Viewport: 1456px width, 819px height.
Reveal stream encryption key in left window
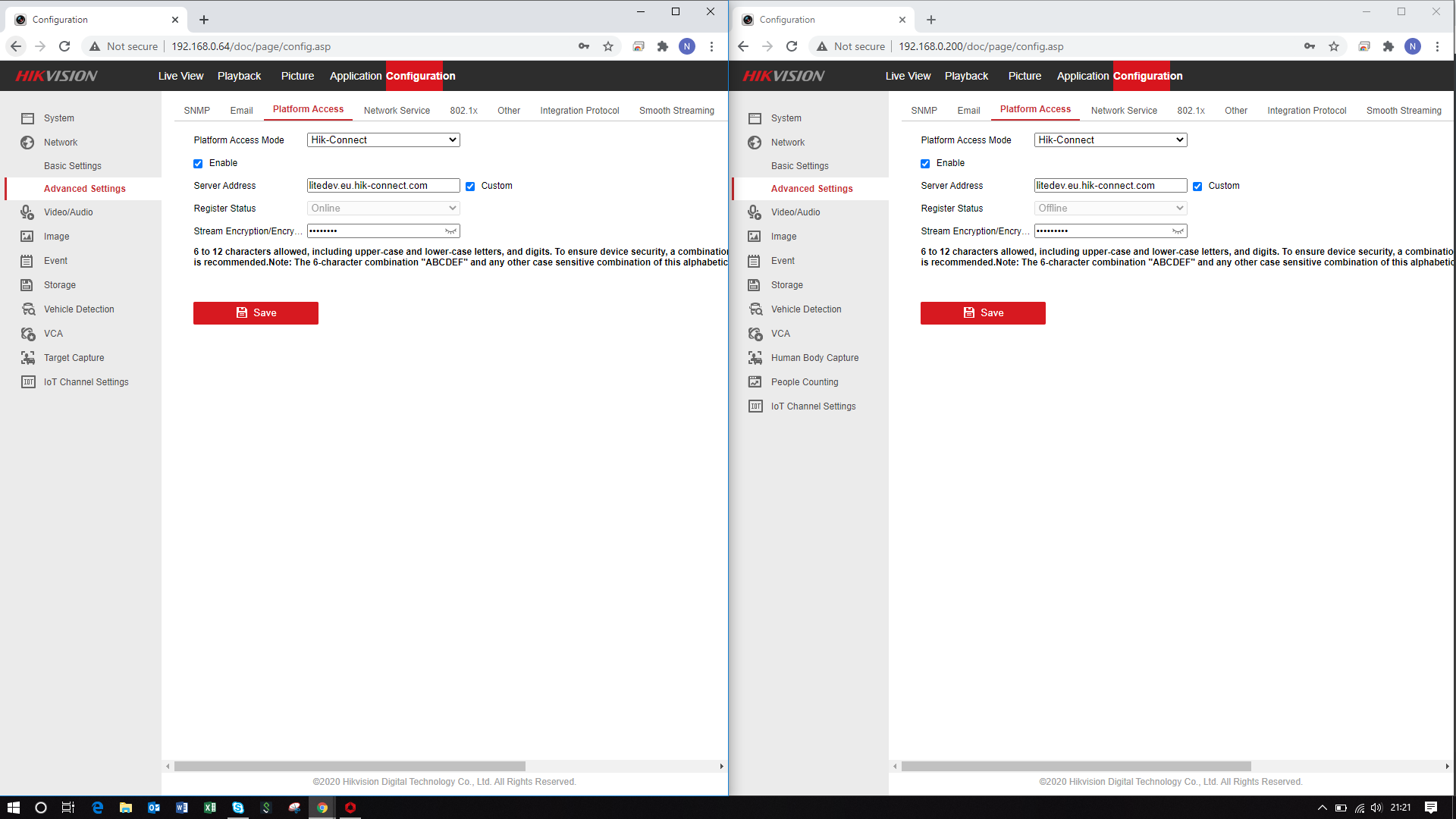tap(450, 231)
